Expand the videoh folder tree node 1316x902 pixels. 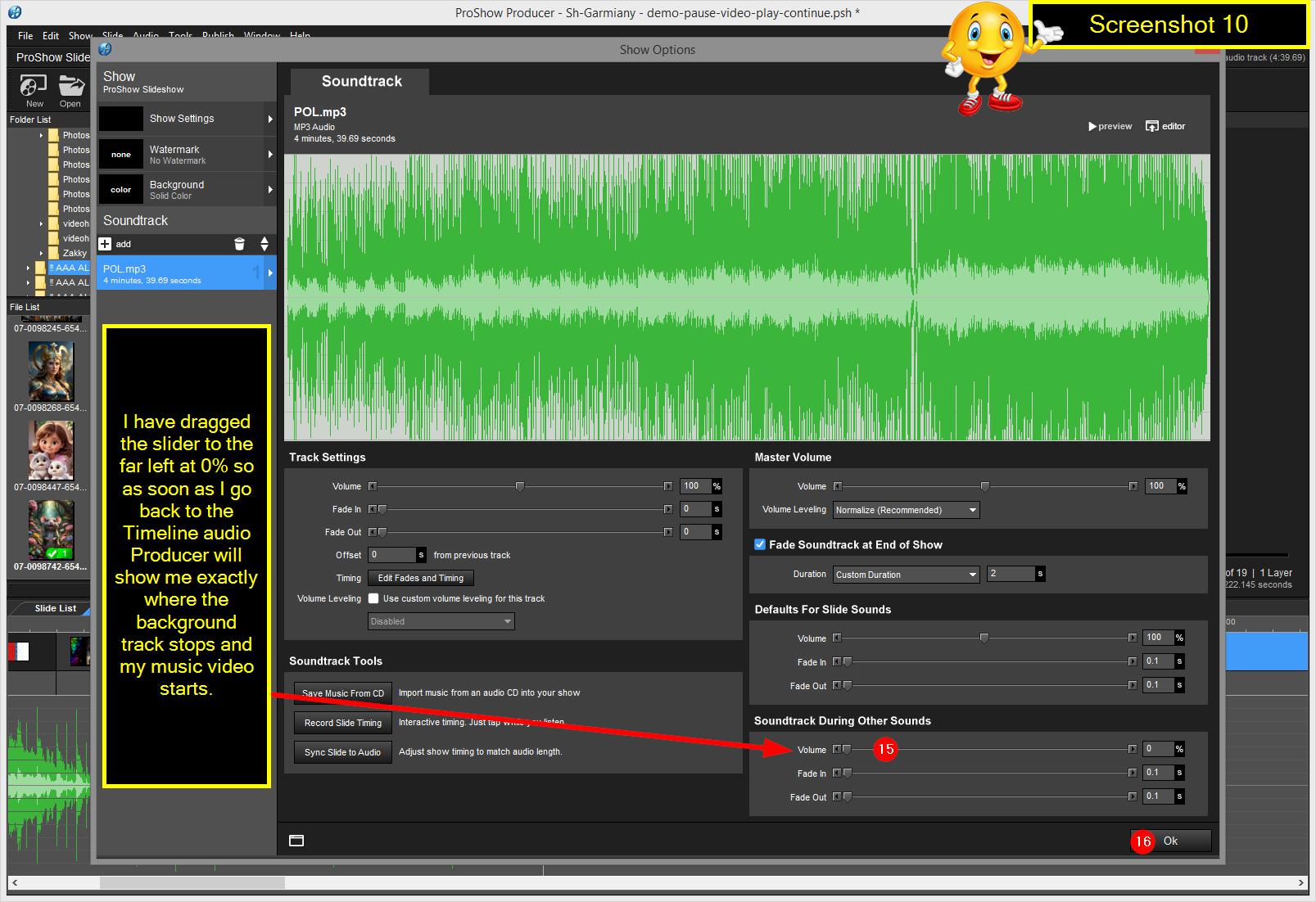41,223
